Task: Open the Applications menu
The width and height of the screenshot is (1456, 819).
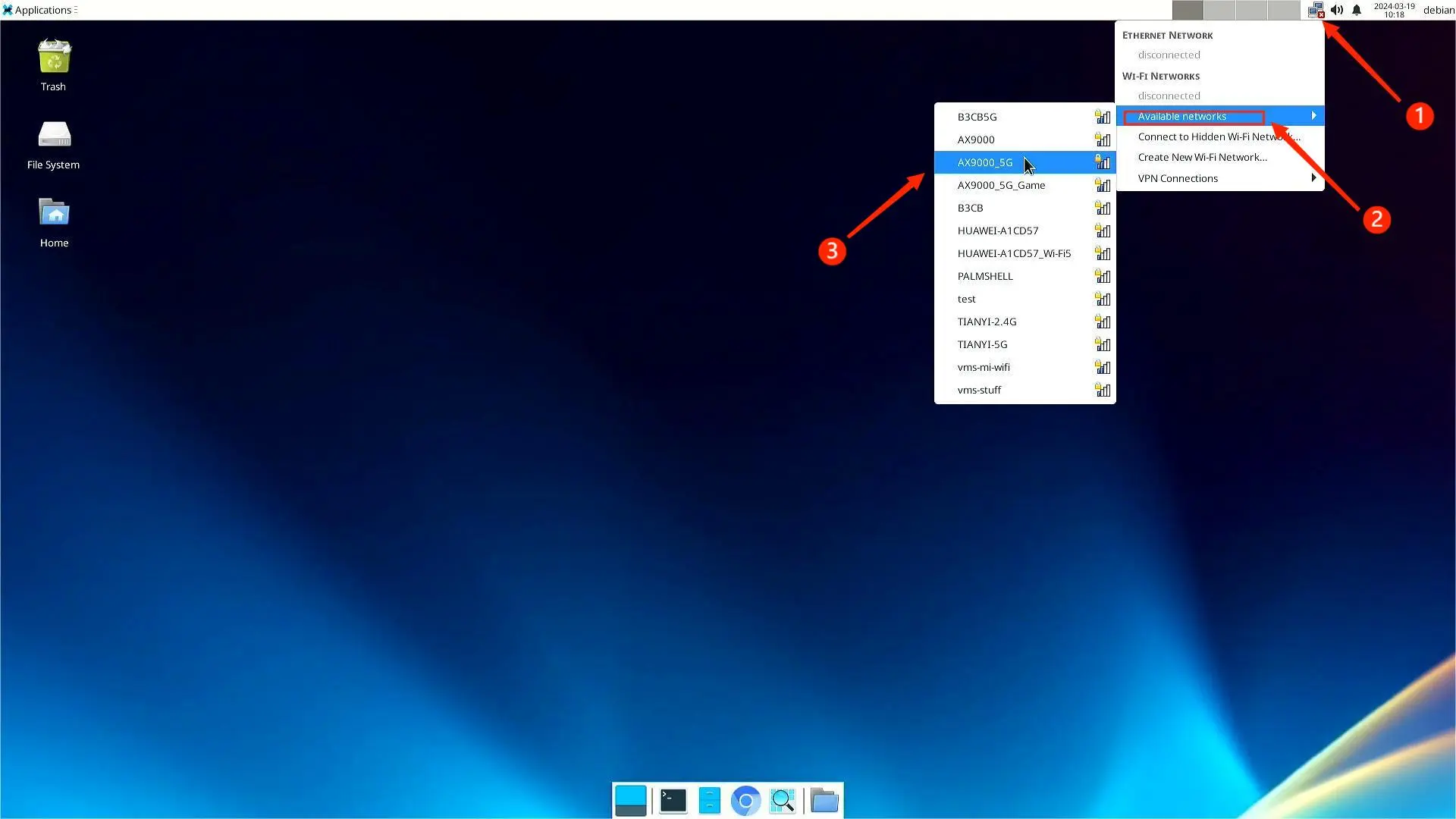Action: click(x=39, y=10)
